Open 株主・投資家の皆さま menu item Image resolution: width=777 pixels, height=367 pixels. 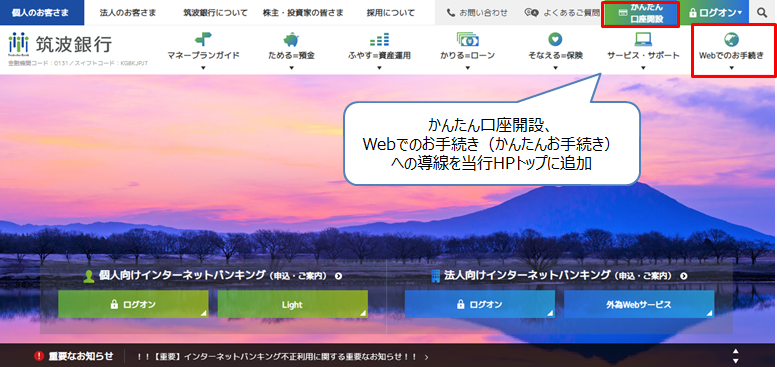(303, 13)
